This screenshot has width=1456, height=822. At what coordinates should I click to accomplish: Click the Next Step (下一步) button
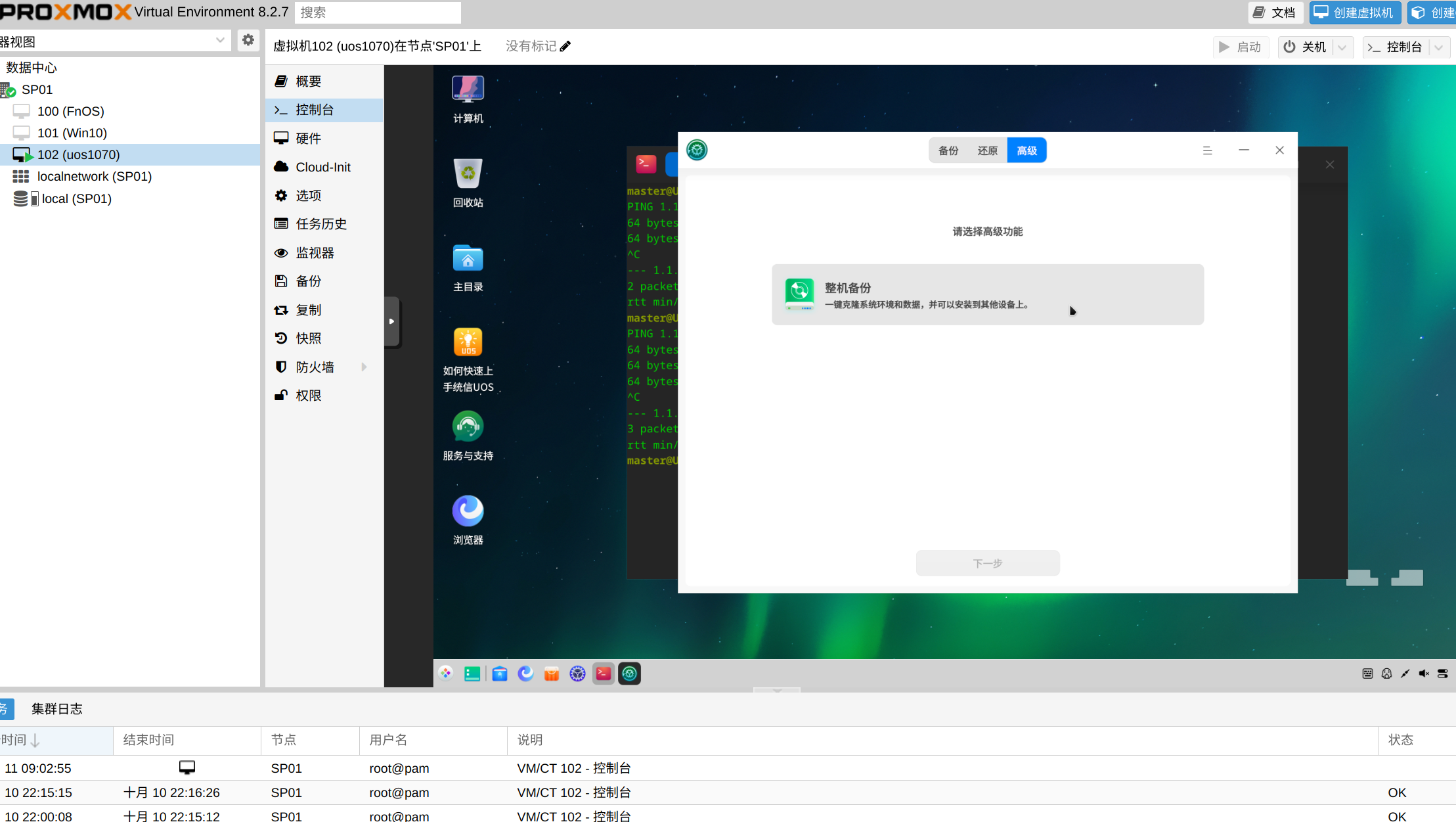pyautogui.click(x=988, y=563)
